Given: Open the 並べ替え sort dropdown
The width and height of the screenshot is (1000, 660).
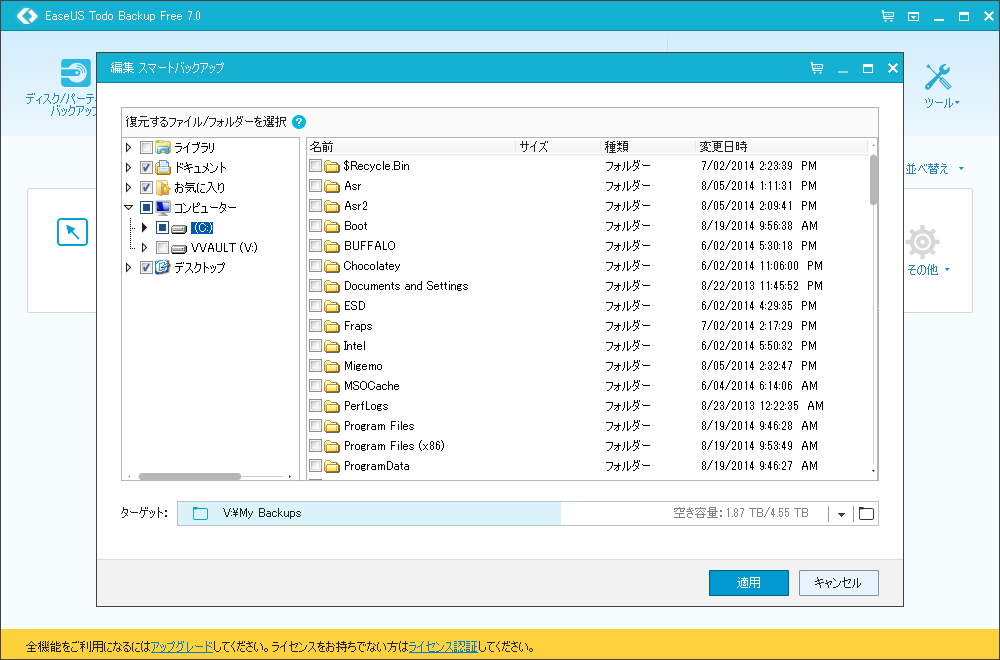Looking at the screenshot, I should coord(935,169).
